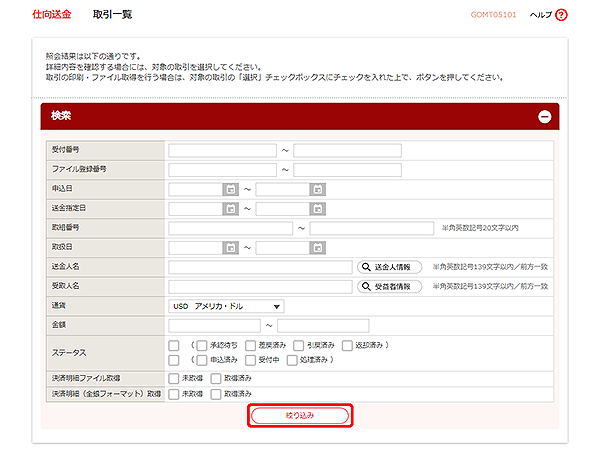Screen dimensions: 600x459
Task: Focus the ファイル登録番号 start input field
Action: pyautogui.click(x=222, y=170)
